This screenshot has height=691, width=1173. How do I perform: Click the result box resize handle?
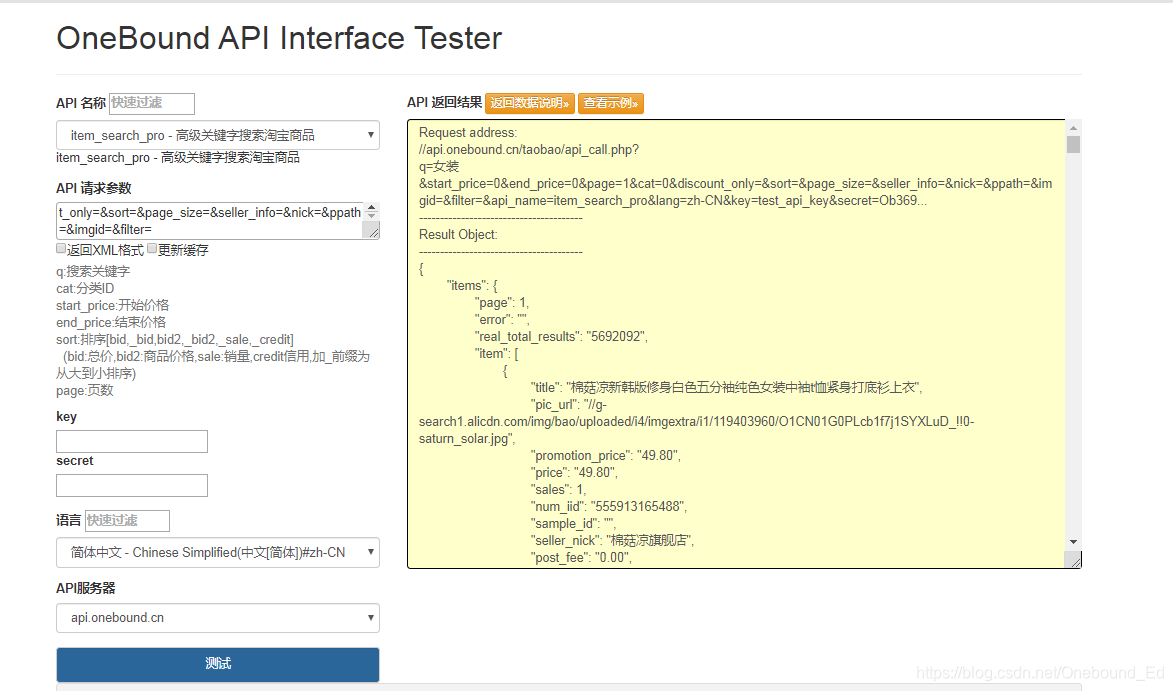click(x=1074, y=560)
